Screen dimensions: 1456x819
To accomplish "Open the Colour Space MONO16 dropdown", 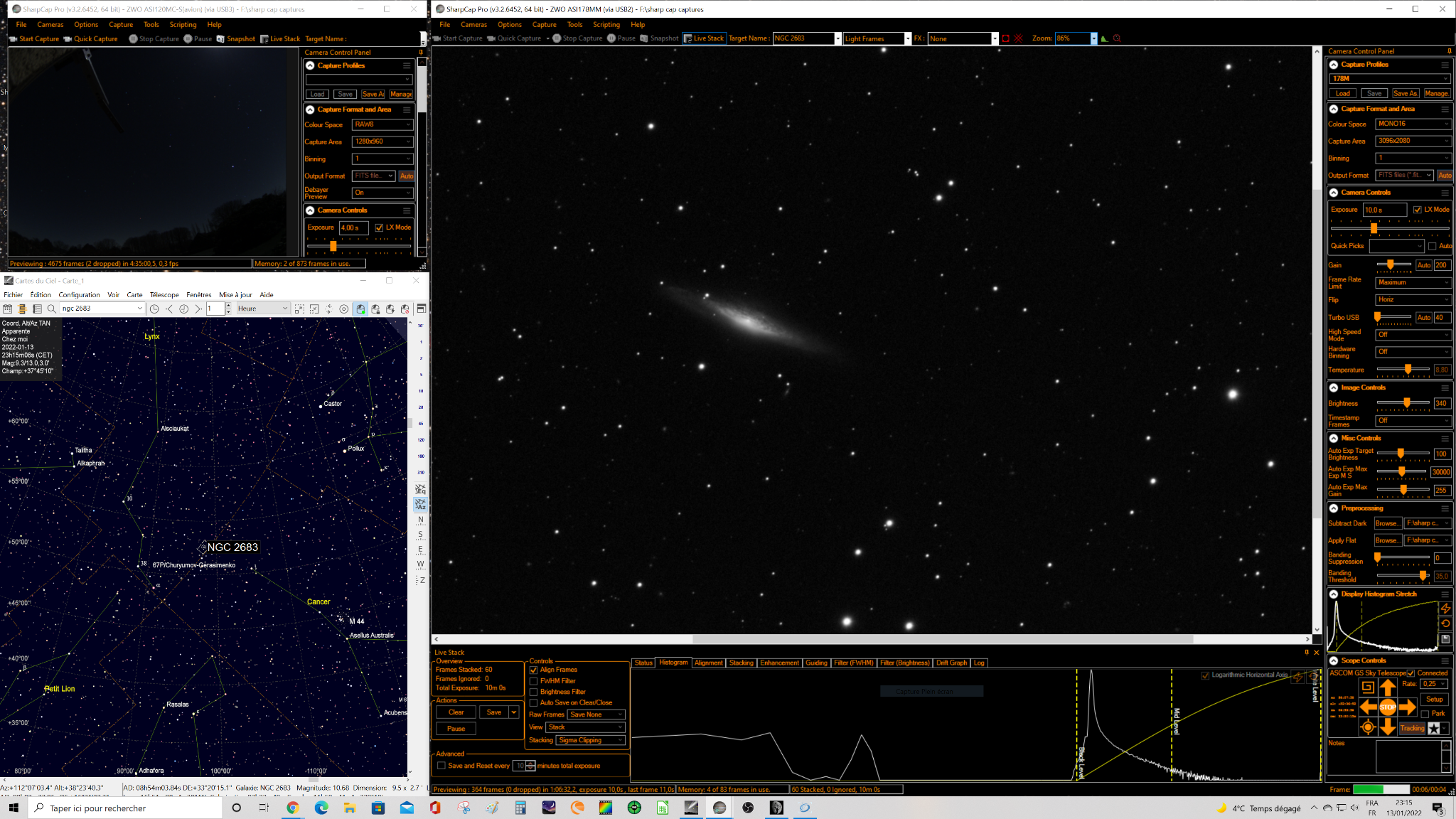I will [x=1413, y=124].
